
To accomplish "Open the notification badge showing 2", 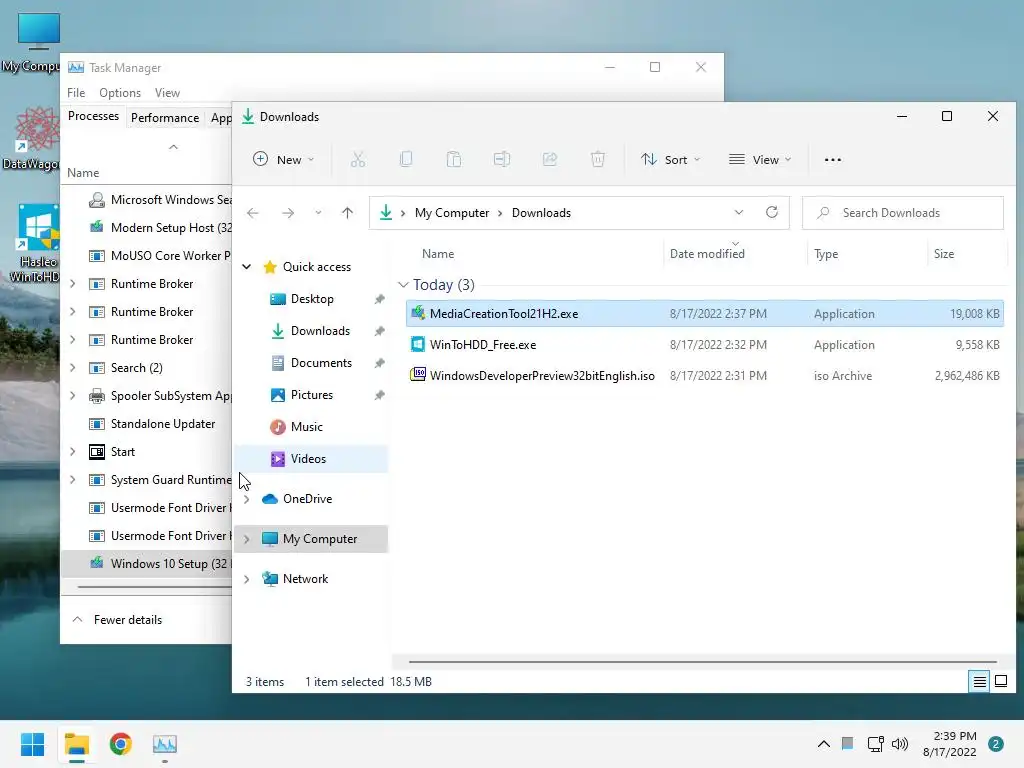I will pos(996,744).
